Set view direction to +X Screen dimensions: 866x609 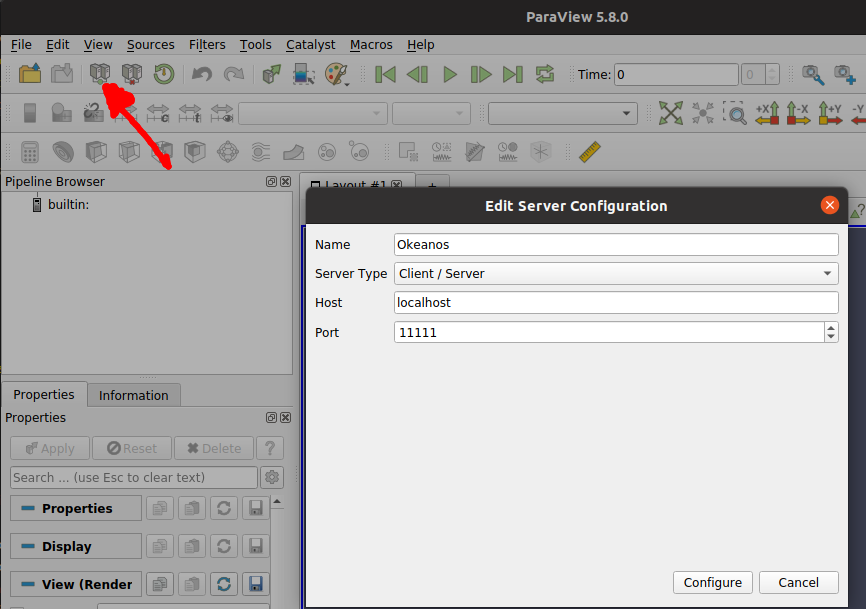pos(767,113)
